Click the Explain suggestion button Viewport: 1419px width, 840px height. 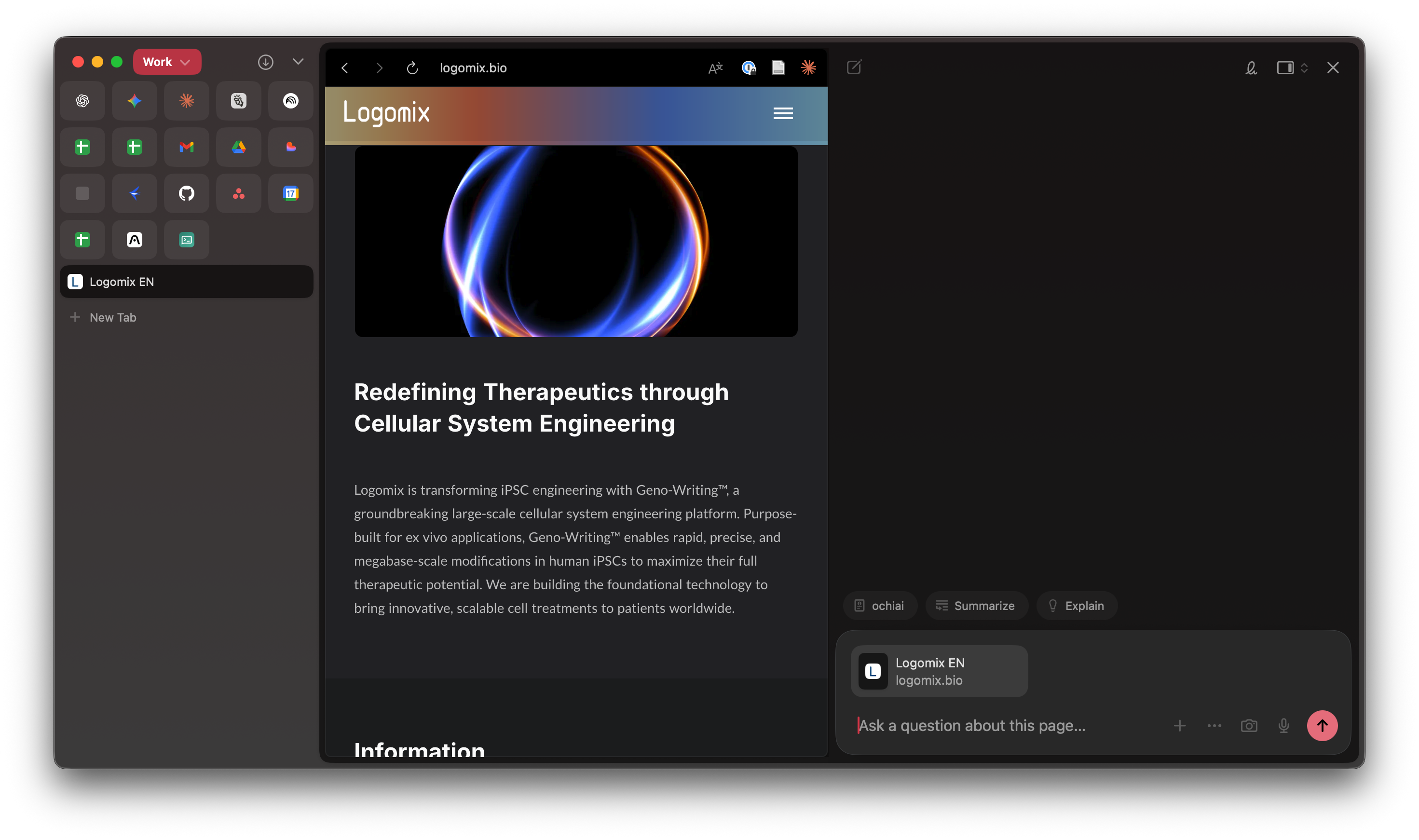coord(1076,606)
